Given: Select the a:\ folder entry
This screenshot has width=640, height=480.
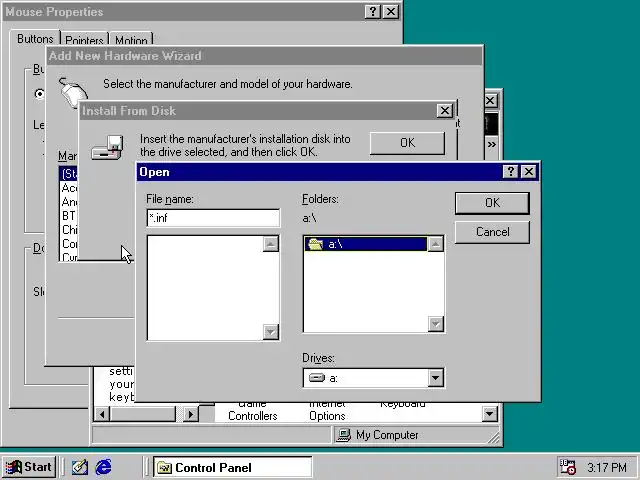Looking at the screenshot, I should pyautogui.click(x=366, y=244).
